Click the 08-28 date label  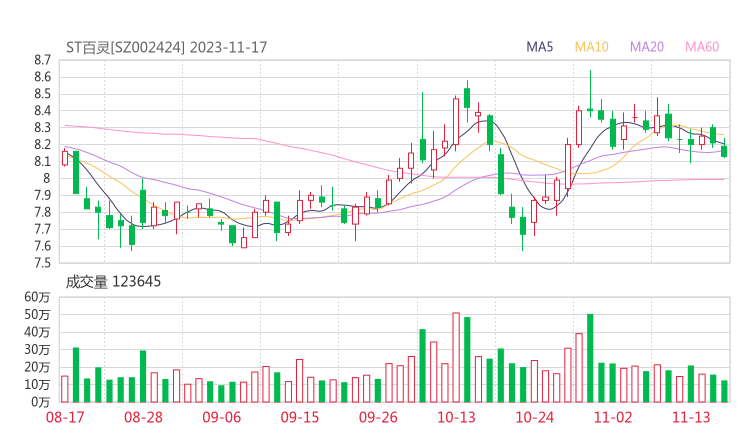pos(143,417)
